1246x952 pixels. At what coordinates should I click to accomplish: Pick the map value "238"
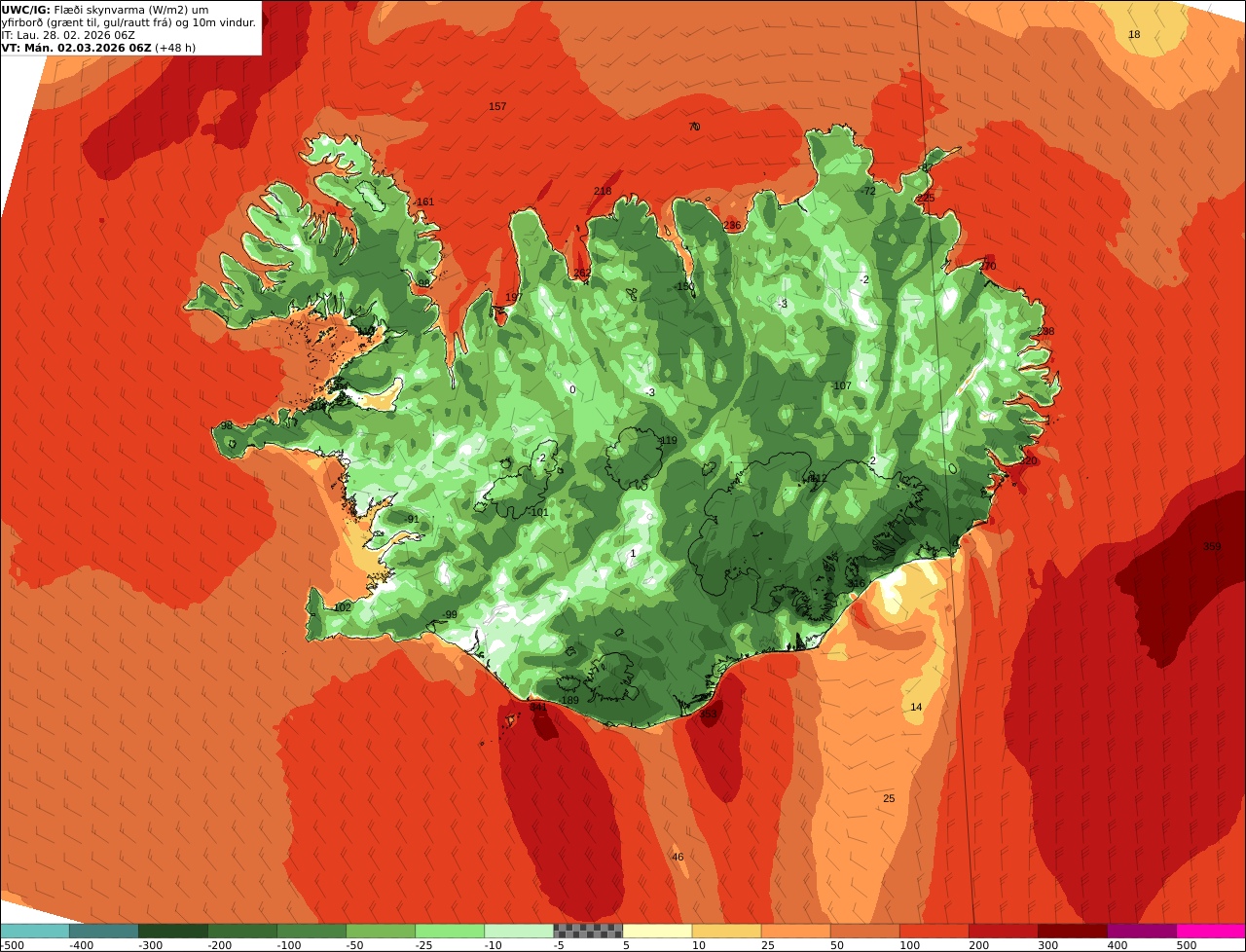pyautogui.click(x=1045, y=331)
